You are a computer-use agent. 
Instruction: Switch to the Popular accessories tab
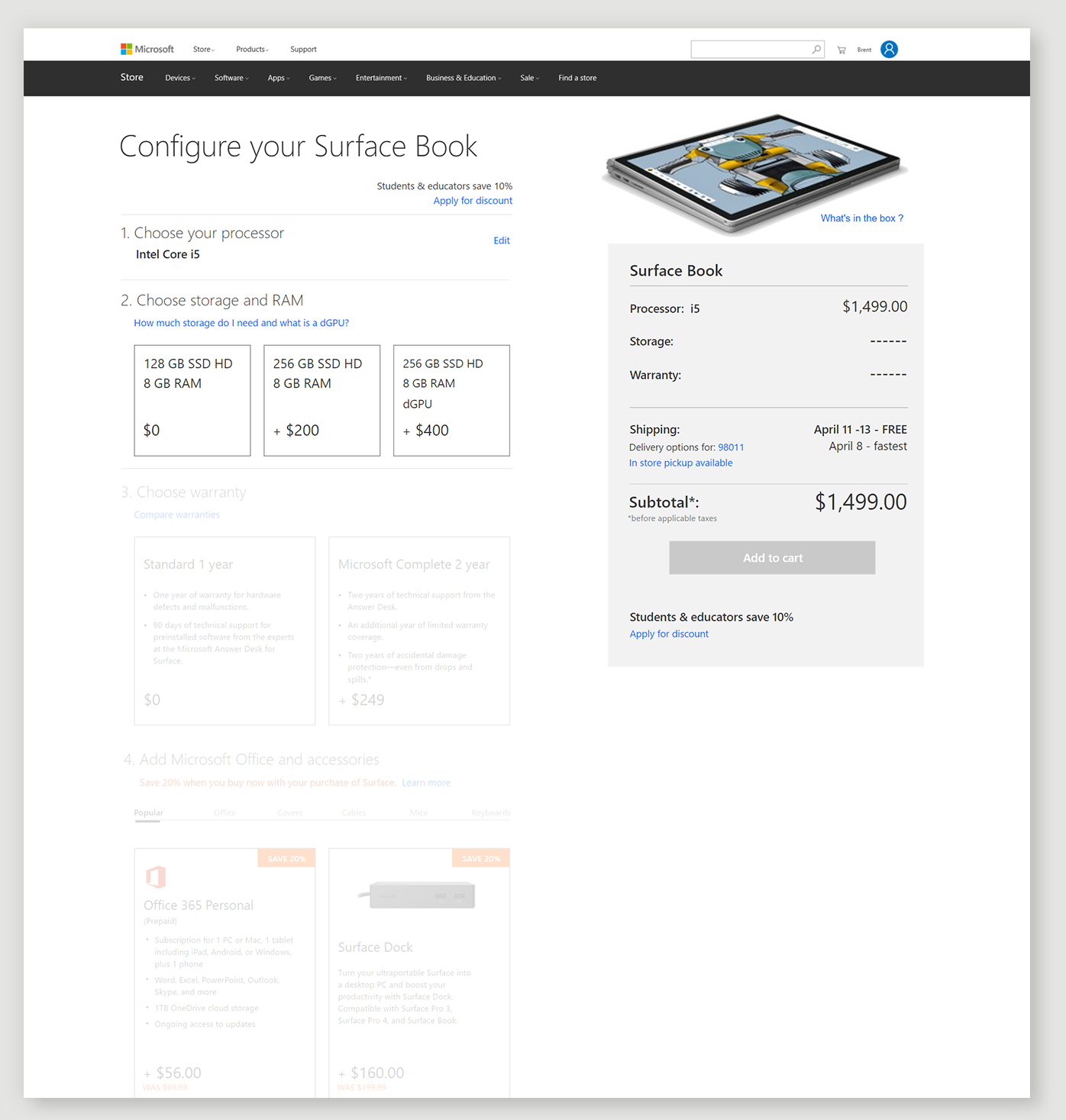click(148, 813)
